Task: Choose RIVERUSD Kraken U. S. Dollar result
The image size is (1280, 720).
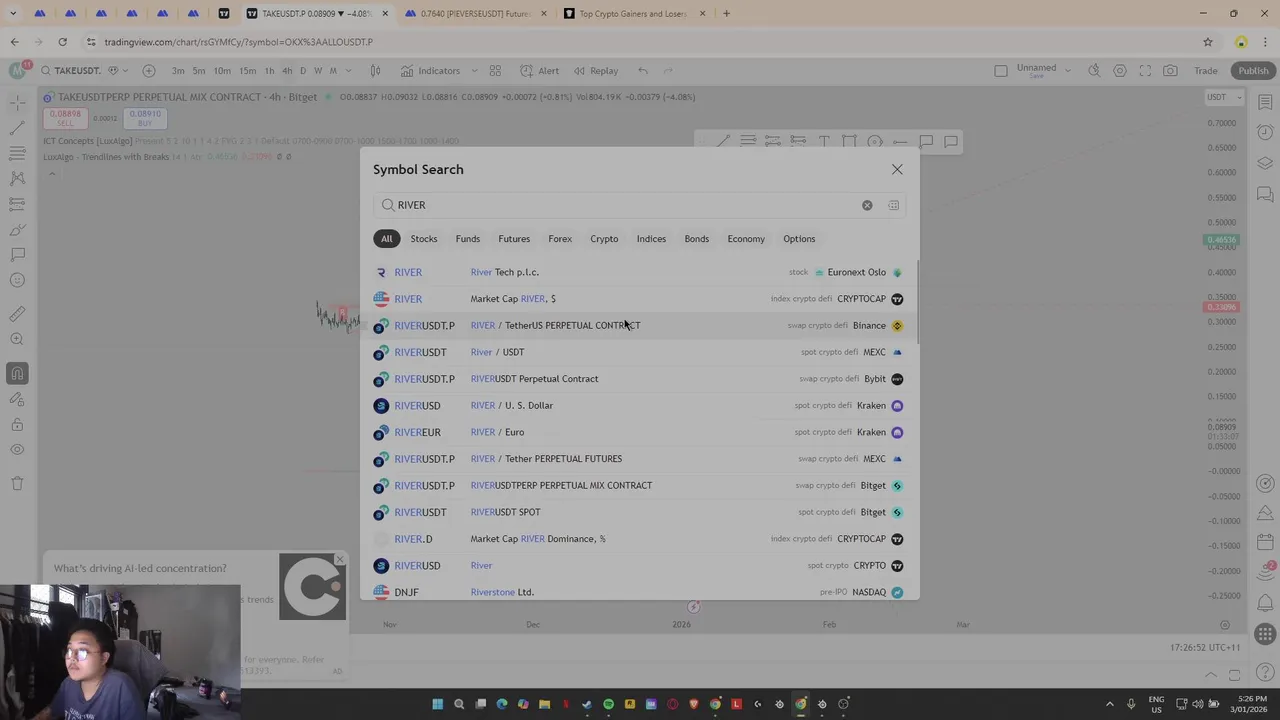Action: click(x=638, y=405)
